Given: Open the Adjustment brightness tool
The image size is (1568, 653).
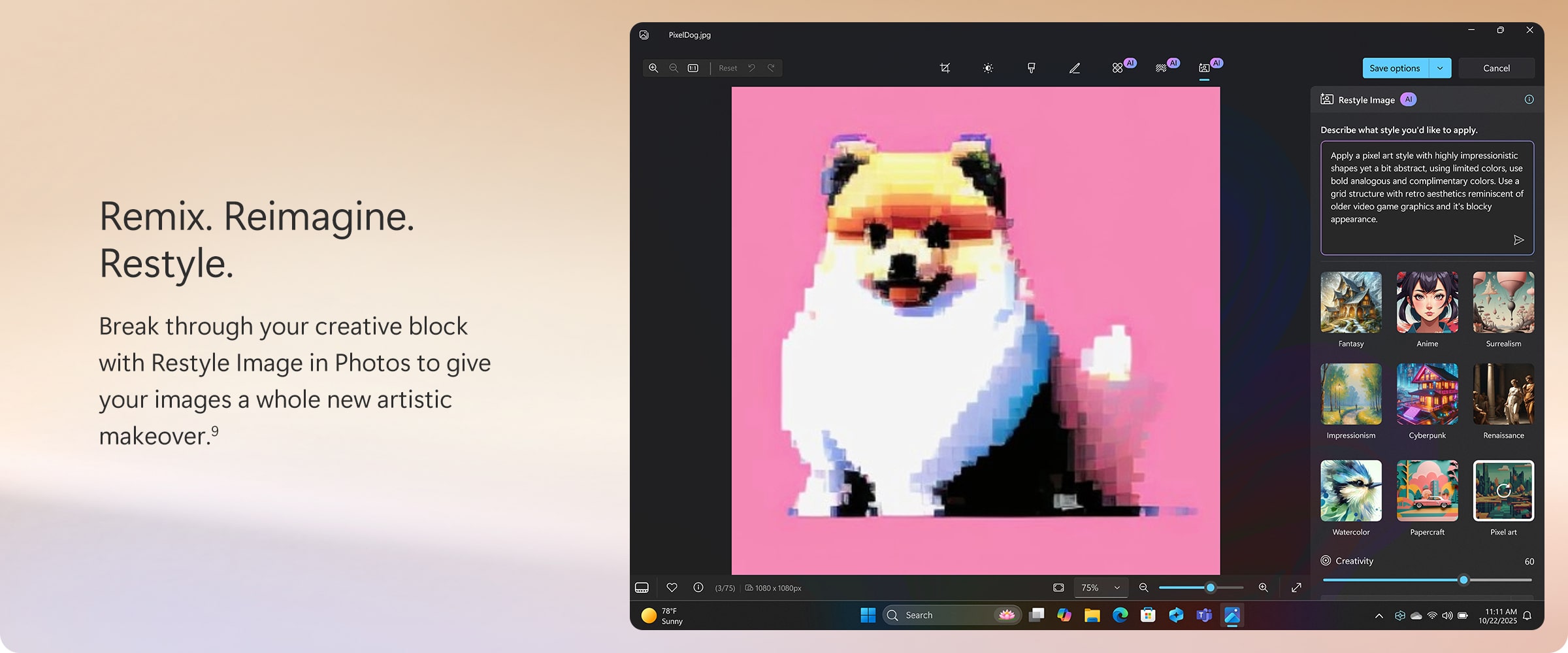Looking at the screenshot, I should pos(988,68).
